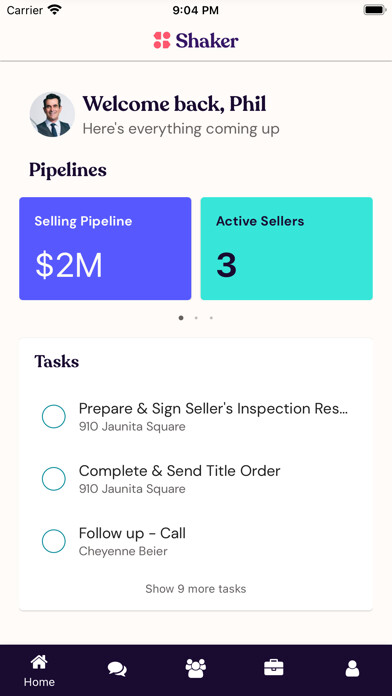392x696 pixels.
Task: Tap the Shaker logo icon
Action: pyautogui.click(x=162, y=40)
